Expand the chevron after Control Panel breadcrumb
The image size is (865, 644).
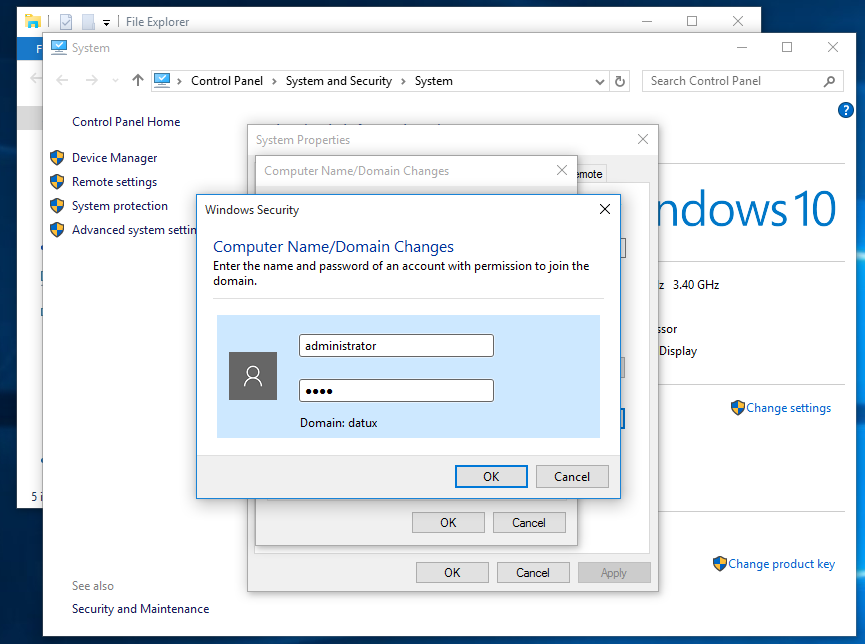click(x=274, y=82)
